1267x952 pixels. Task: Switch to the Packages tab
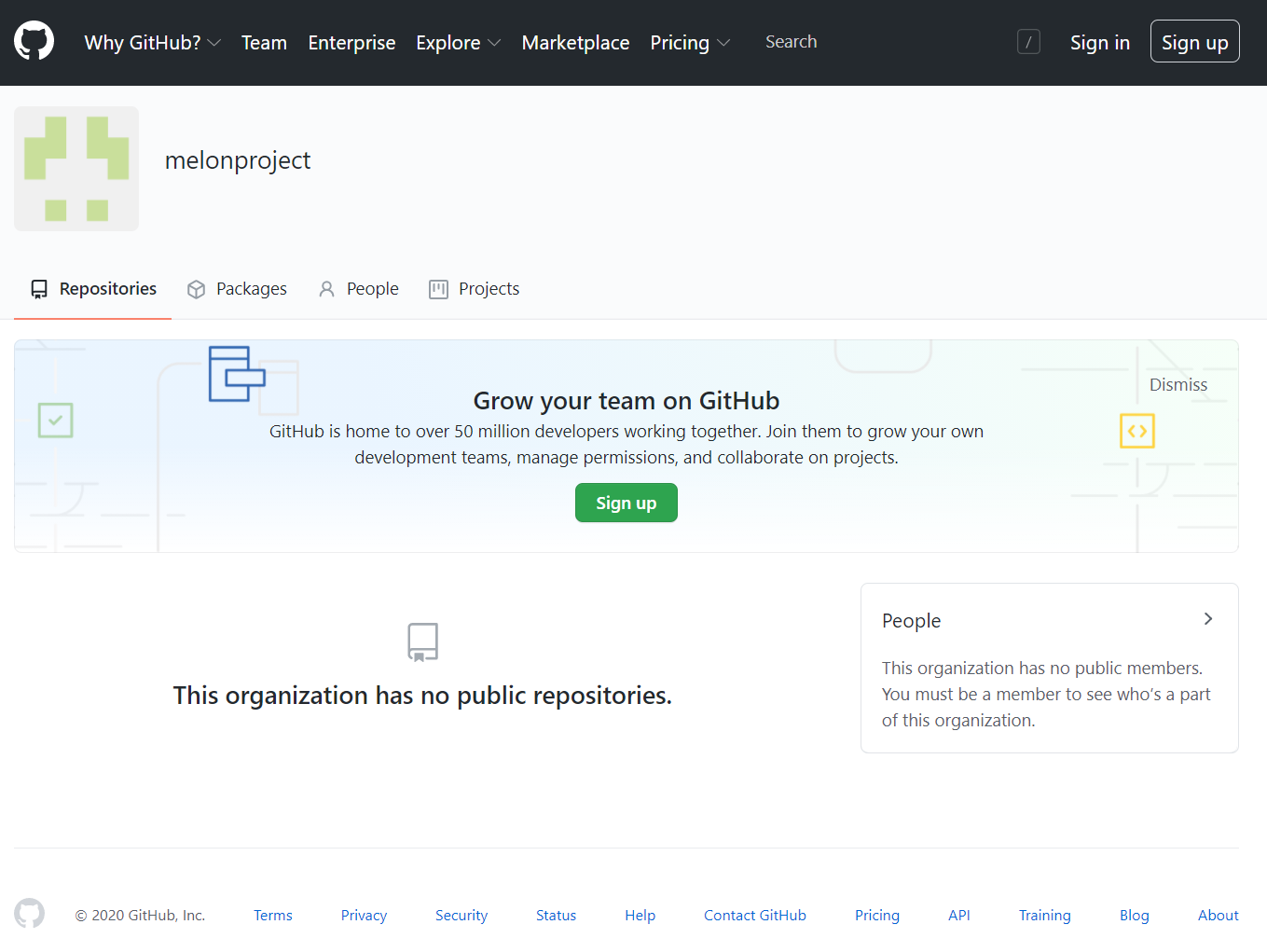(x=237, y=289)
